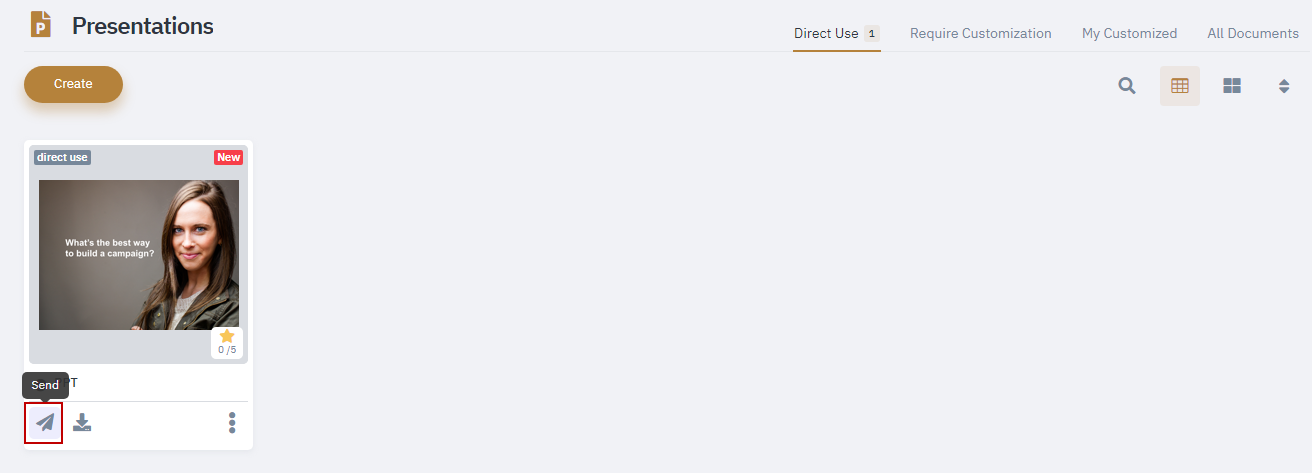Image resolution: width=1312 pixels, height=473 pixels.
Task: Click the star rating badge
Action: (x=227, y=342)
